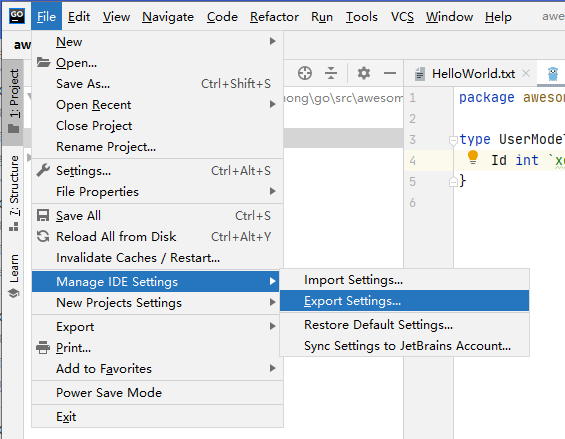
Task: Click the Structure icon in left sidebar
Action: point(14,227)
